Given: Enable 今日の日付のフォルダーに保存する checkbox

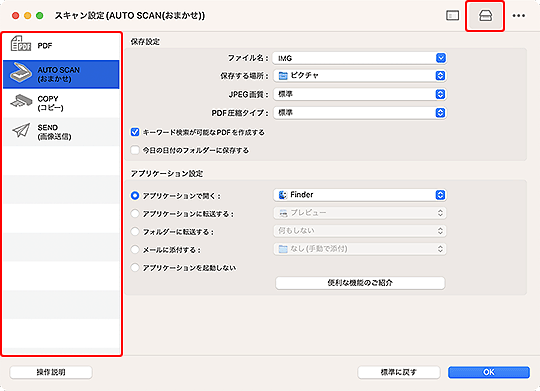Looking at the screenshot, I should [x=135, y=150].
